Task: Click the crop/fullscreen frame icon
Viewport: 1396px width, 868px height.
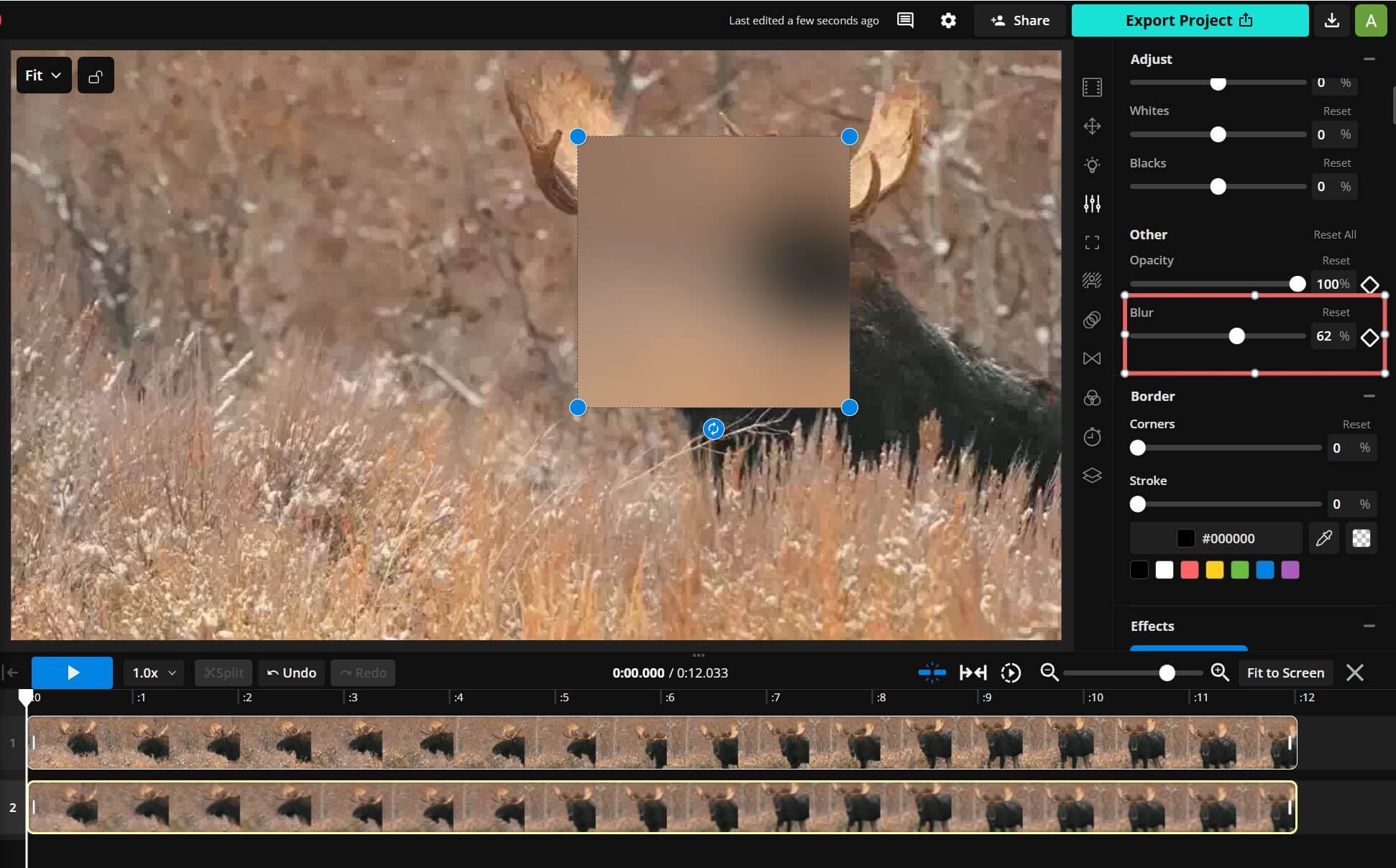Action: click(1092, 242)
